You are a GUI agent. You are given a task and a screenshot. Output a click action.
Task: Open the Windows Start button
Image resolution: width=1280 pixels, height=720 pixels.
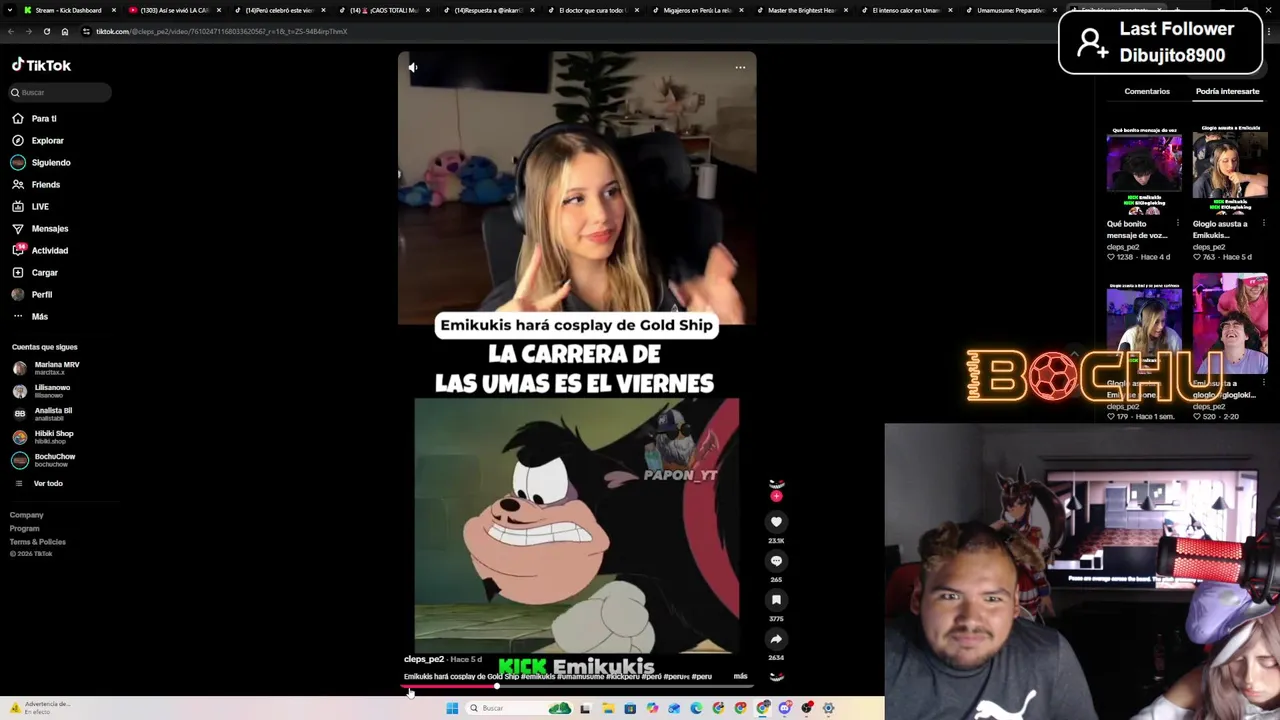(x=452, y=708)
